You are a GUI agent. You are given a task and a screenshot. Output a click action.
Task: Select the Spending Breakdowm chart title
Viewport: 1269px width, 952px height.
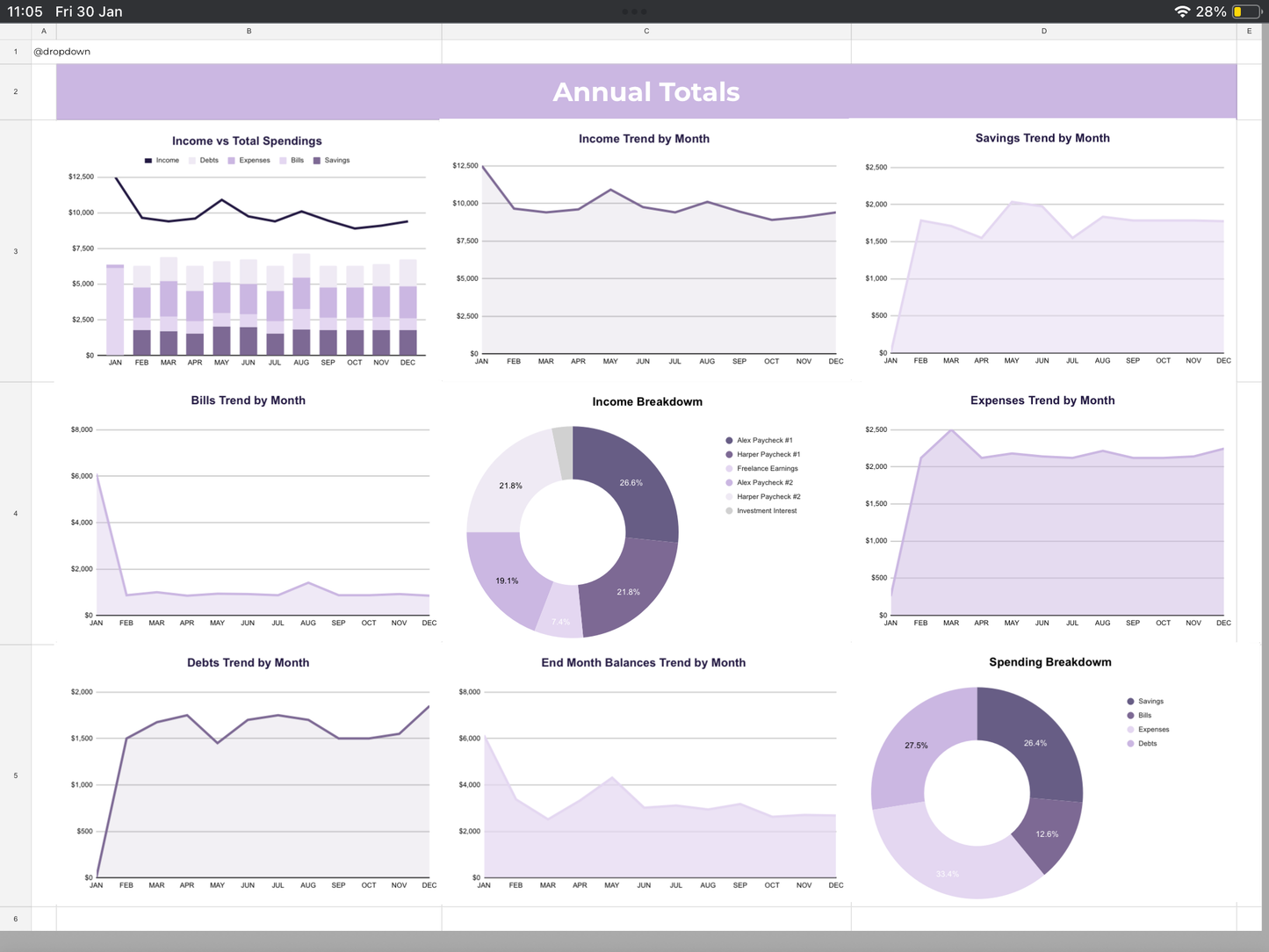pos(1050,662)
